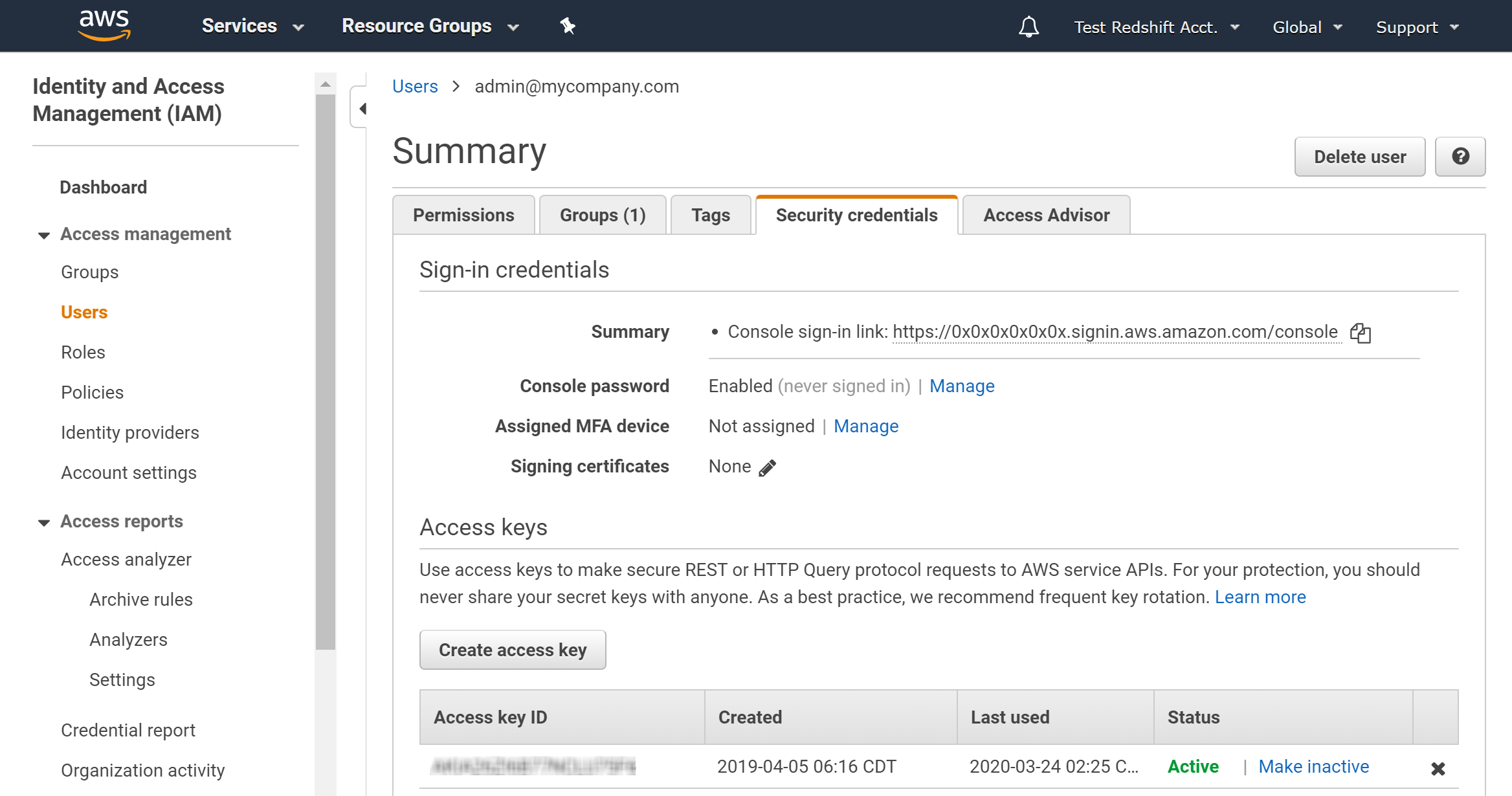Click the Last used value 2020-03-24 02:25
The height and width of the screenshot is (796, 1512).
[x=1054, y=766]
